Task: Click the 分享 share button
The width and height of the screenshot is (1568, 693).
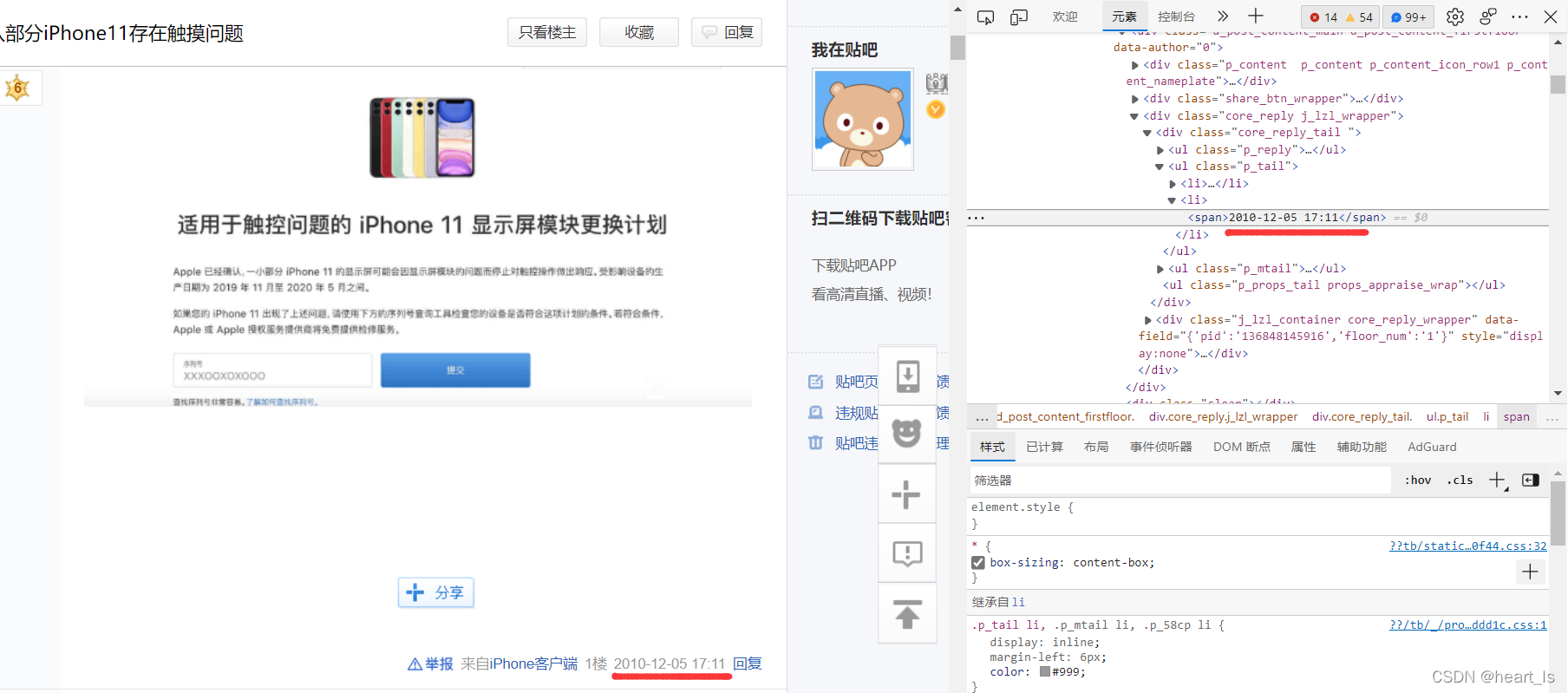Action: [436, 592]
